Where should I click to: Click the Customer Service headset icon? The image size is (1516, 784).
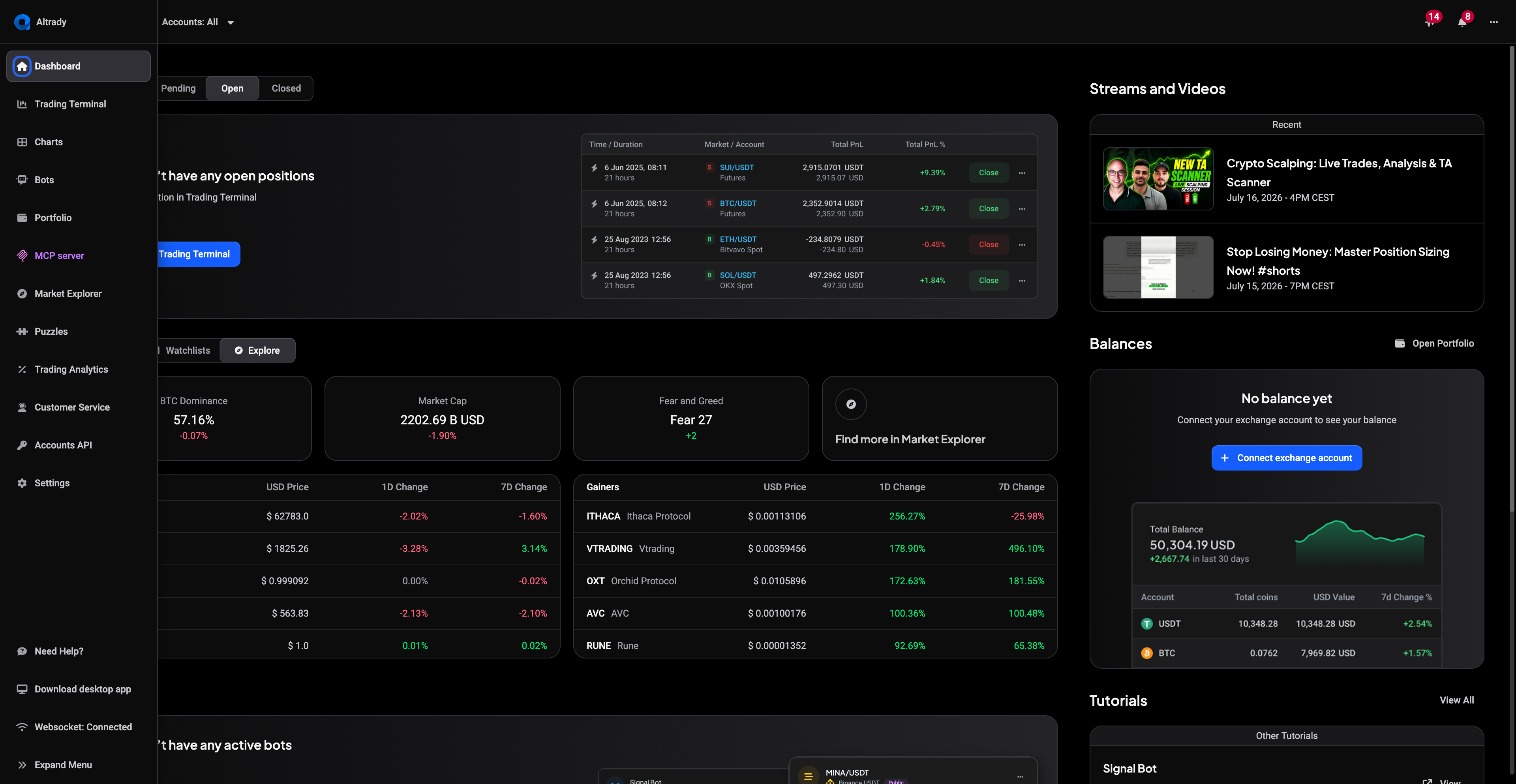point(22,407)
